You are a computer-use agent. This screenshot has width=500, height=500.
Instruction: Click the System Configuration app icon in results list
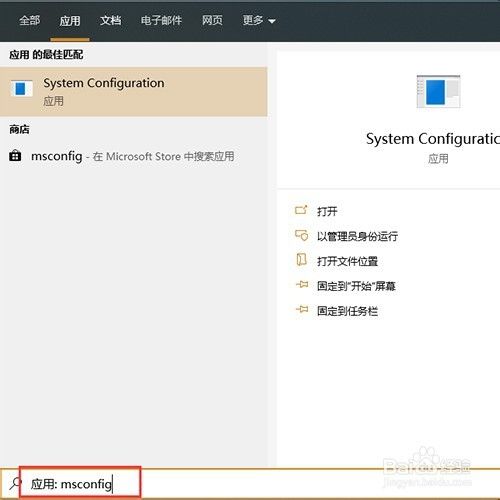click(21, 89)
